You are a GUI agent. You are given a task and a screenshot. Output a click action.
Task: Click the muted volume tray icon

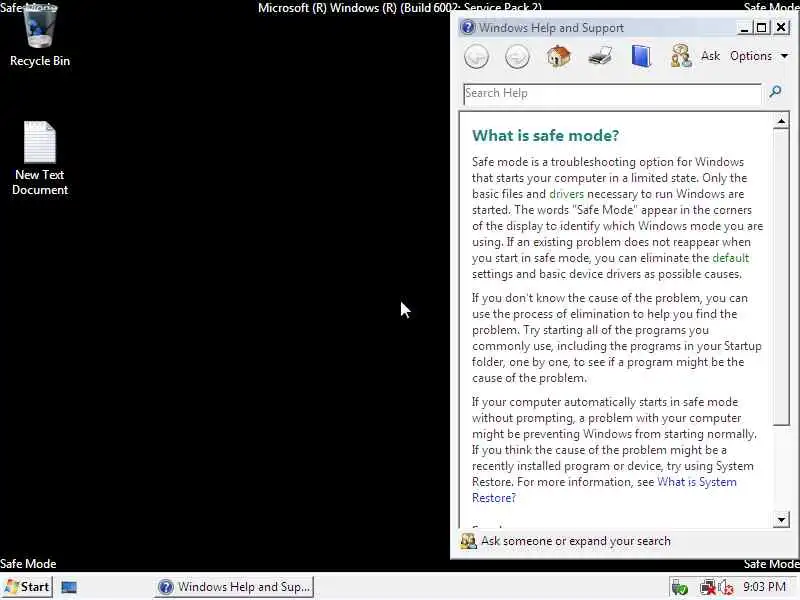pos(726,587)
